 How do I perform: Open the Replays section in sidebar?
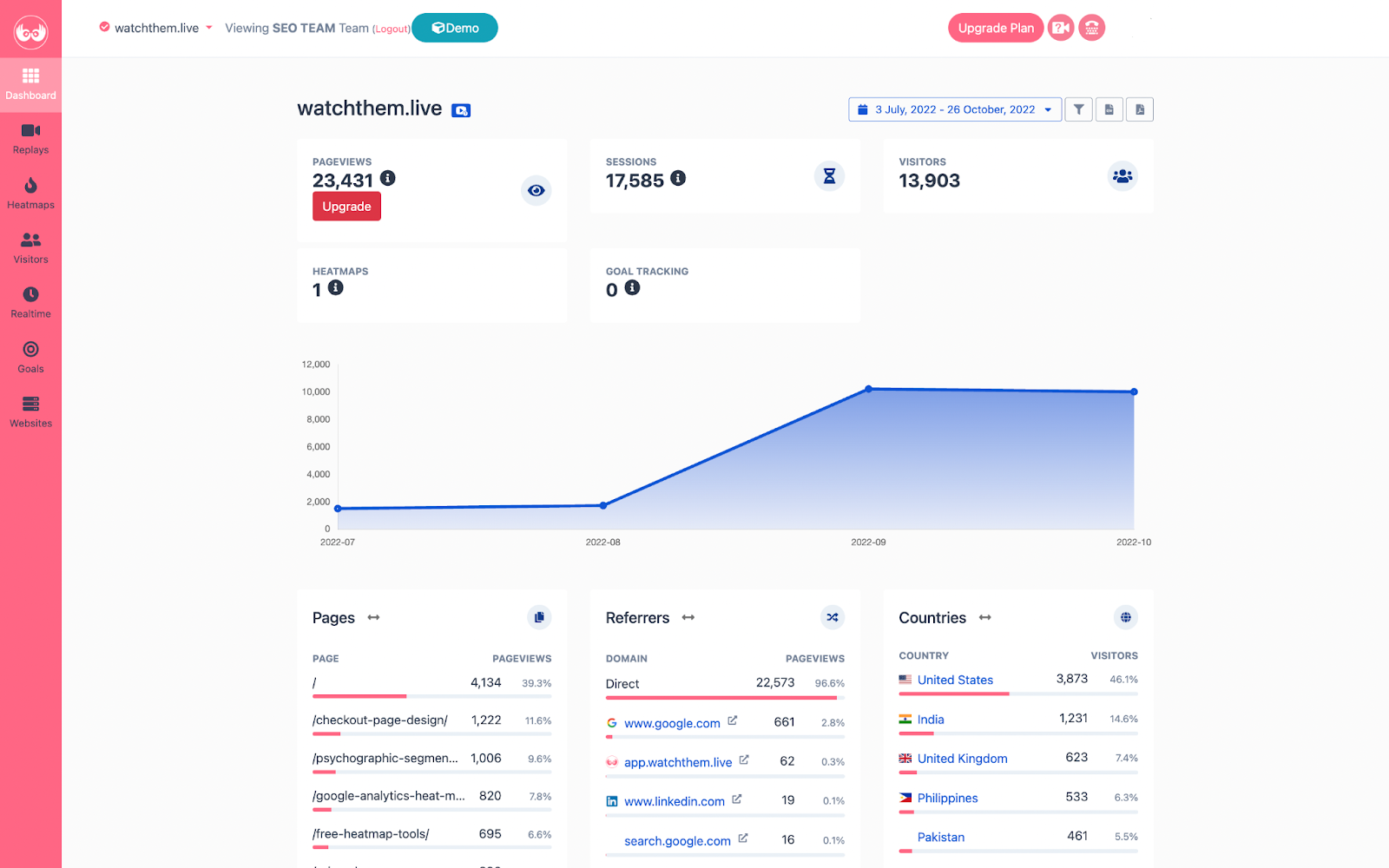(30, 139)
